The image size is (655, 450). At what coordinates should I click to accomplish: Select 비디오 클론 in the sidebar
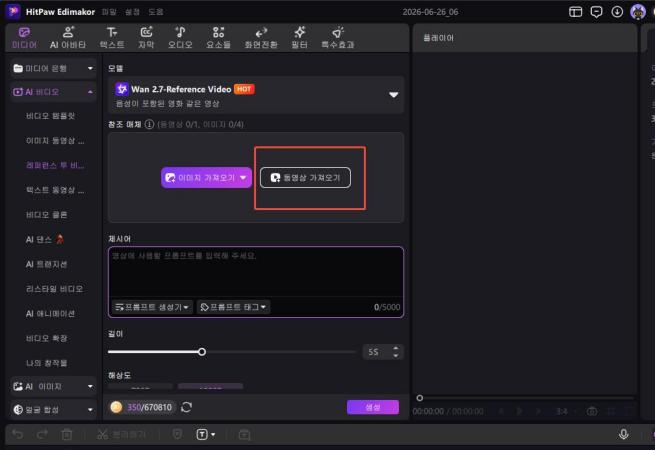click(47, 215)
